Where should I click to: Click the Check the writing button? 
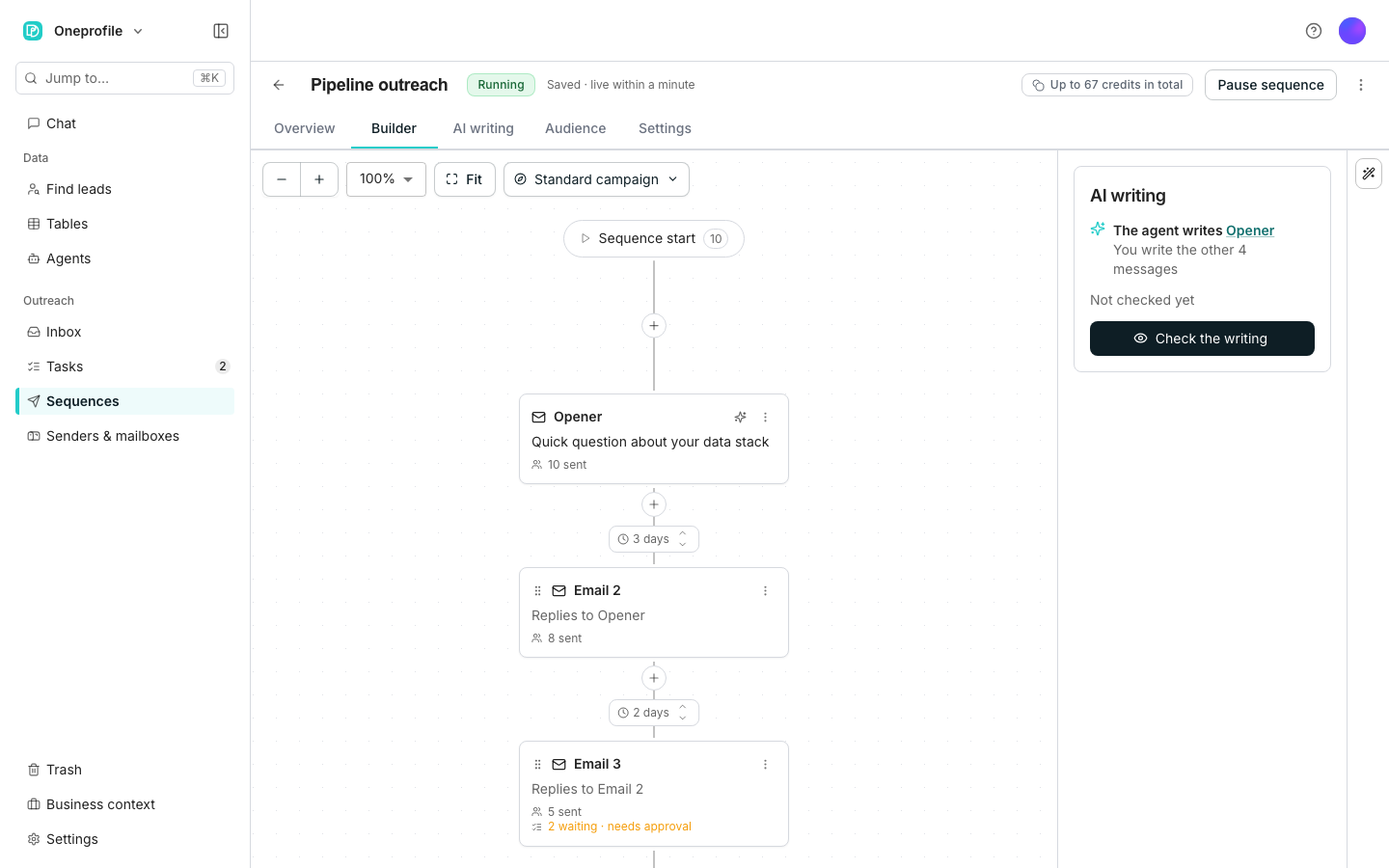click(x=1202, y=339)
